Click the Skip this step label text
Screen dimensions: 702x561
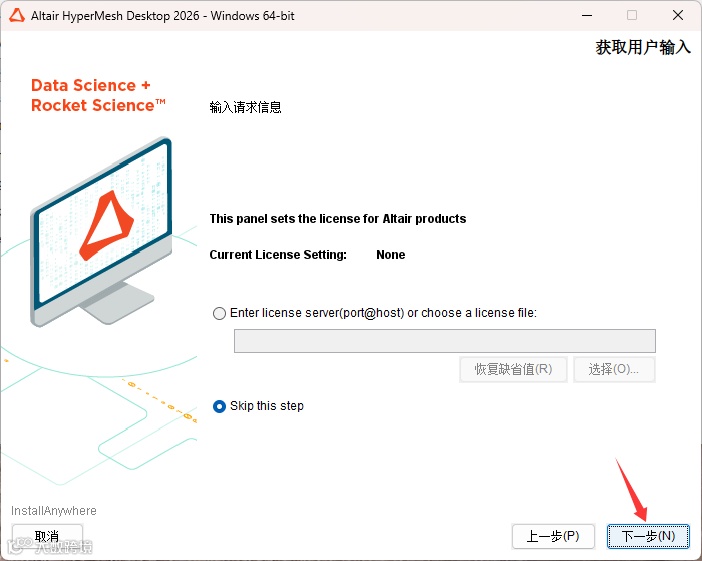(267, 406)
